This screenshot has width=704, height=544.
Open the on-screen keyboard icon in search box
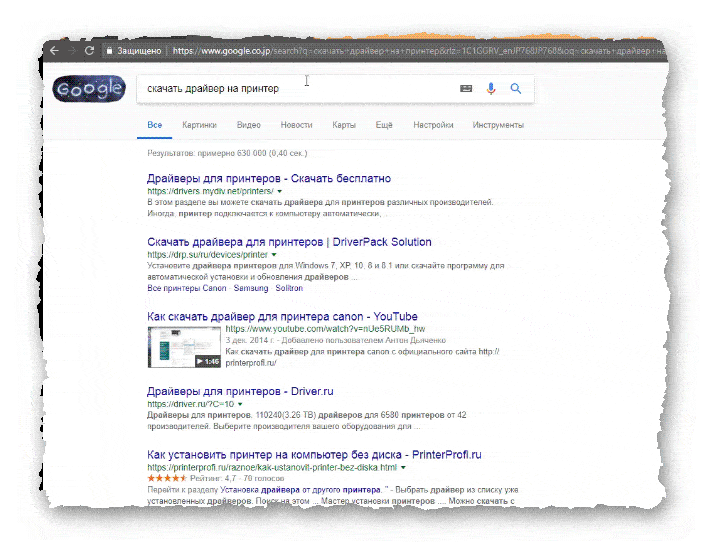pyautogui.click(x=466, y=88)
